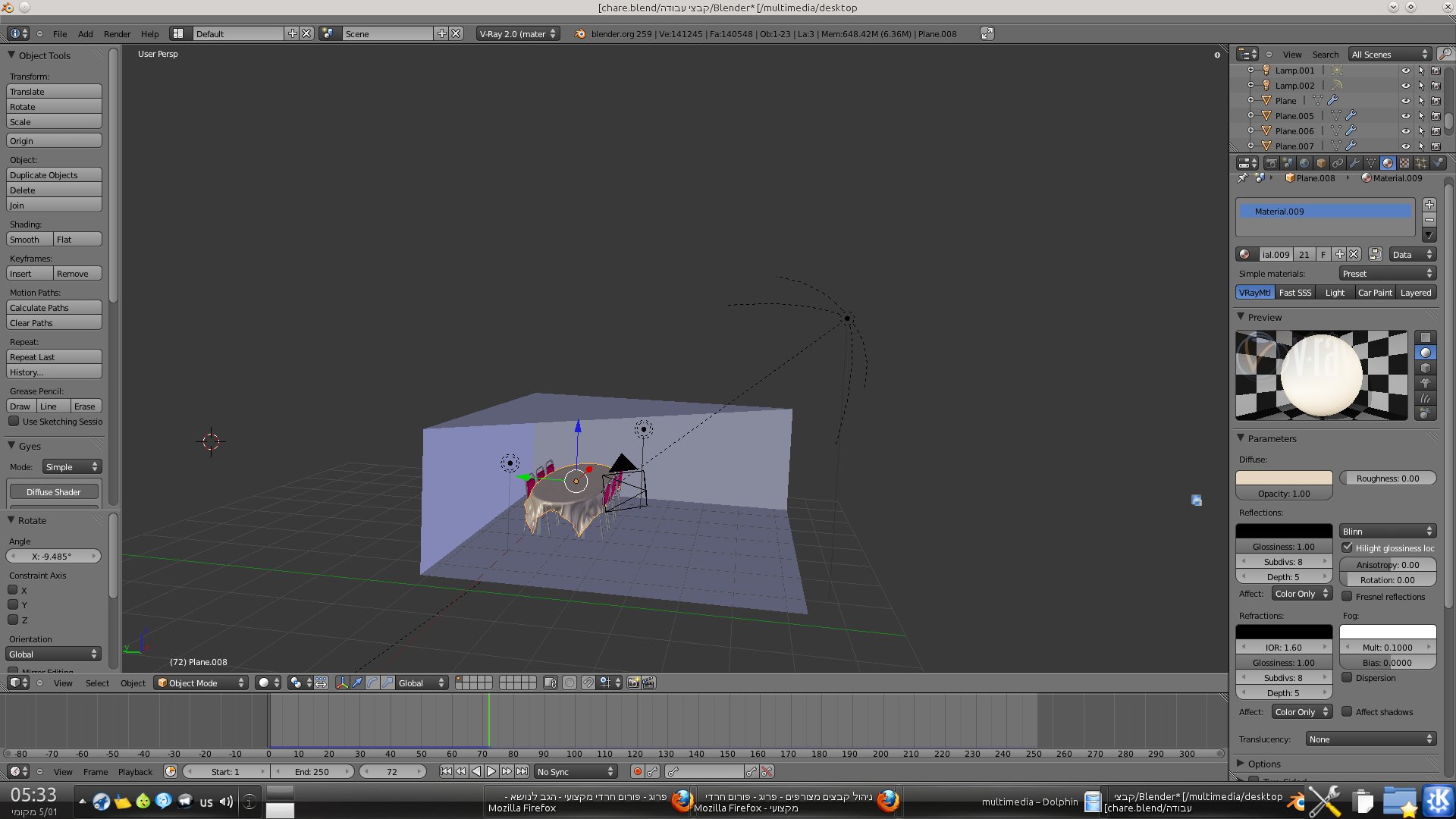Collapse the Parameters panel

(1241, 438)
